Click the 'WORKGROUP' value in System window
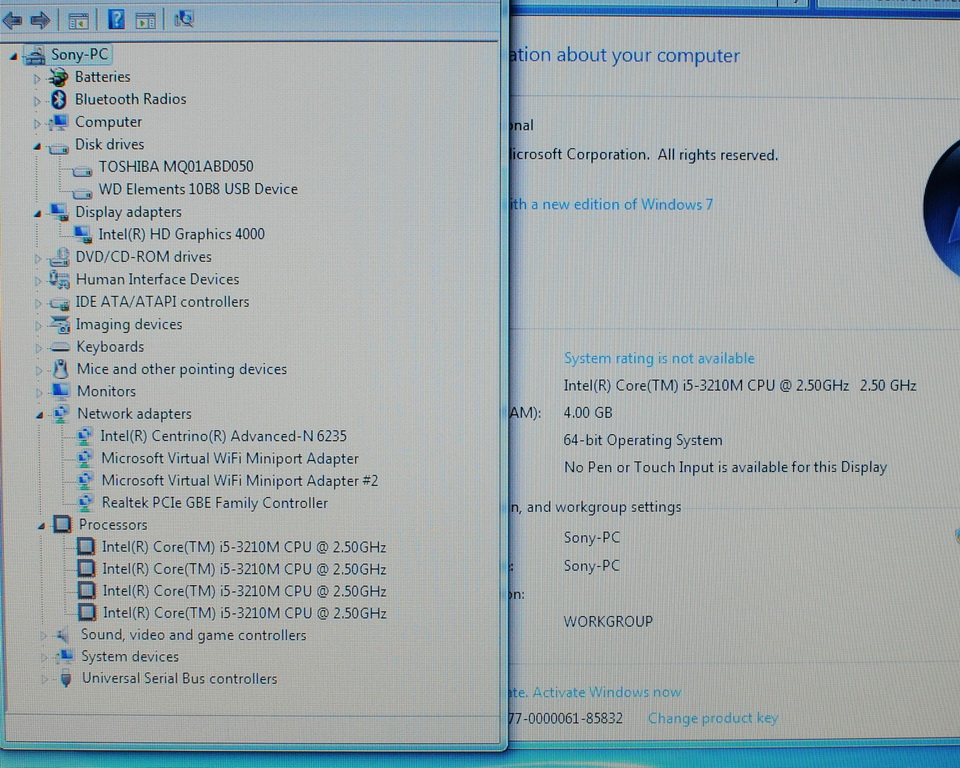 click(608, 622)
